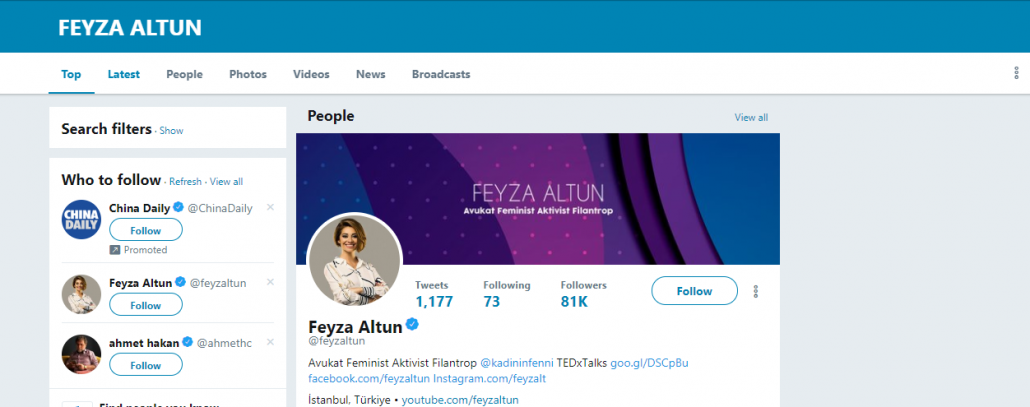Image resolution: width=1030 pixels, height=407 pixels.
Task: Follow ahmet hakan from suggestions
Action: tap(145, 365)
